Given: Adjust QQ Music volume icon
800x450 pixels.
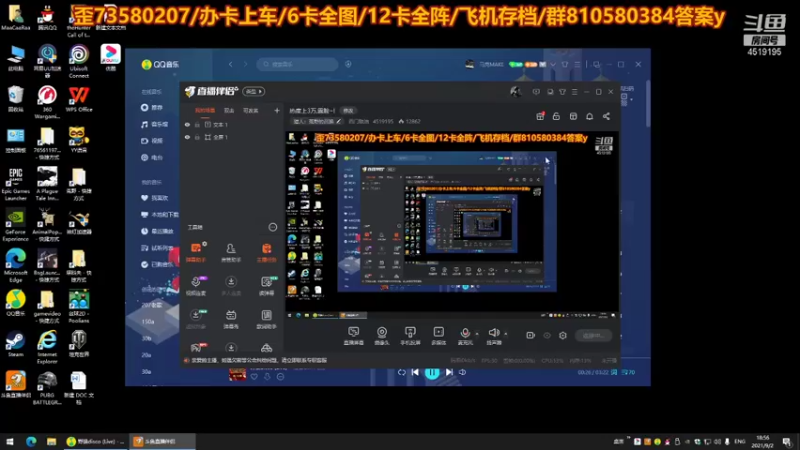Looking at the screenshot, I should pyautogui.click(x=462, y=372).
